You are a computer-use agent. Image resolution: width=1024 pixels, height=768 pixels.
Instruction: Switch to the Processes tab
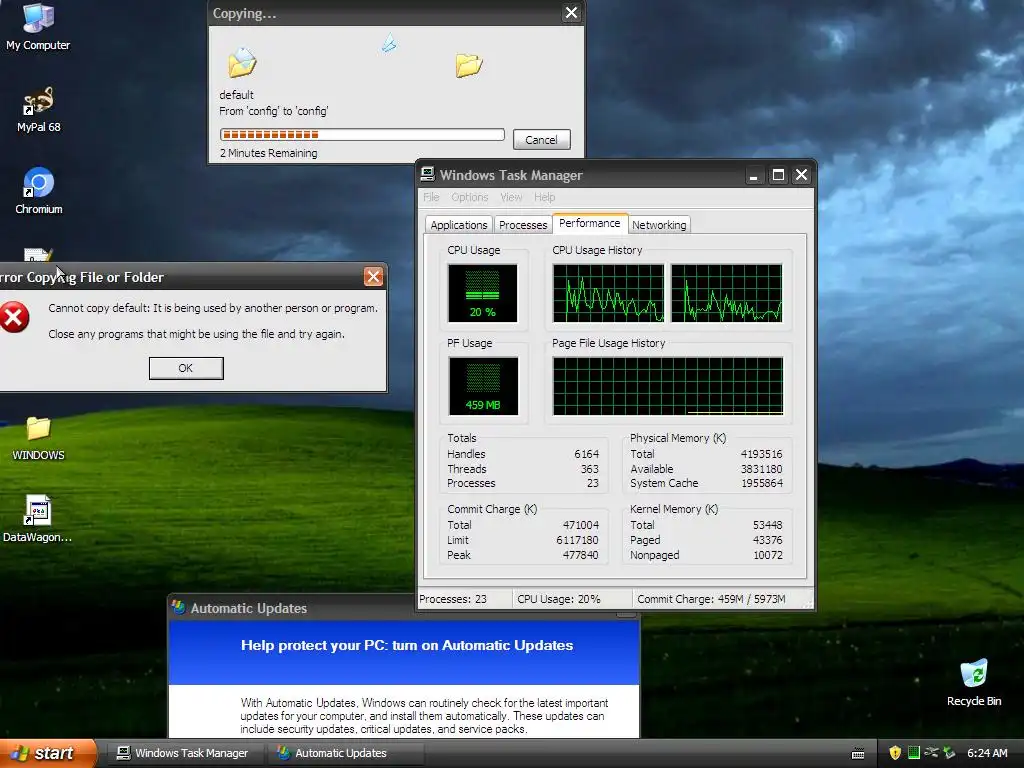pos(522,225)
